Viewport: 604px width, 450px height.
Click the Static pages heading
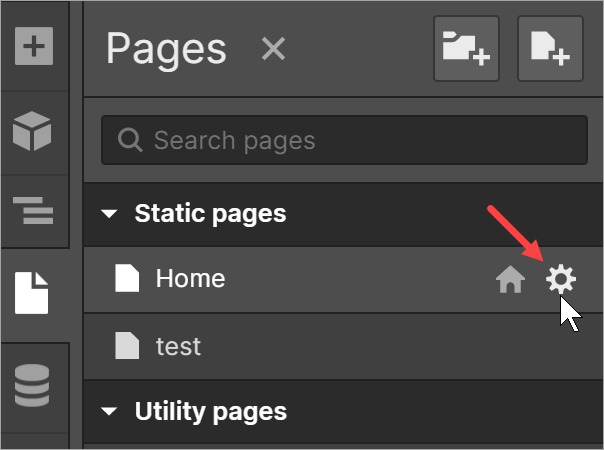pos(210,213)
